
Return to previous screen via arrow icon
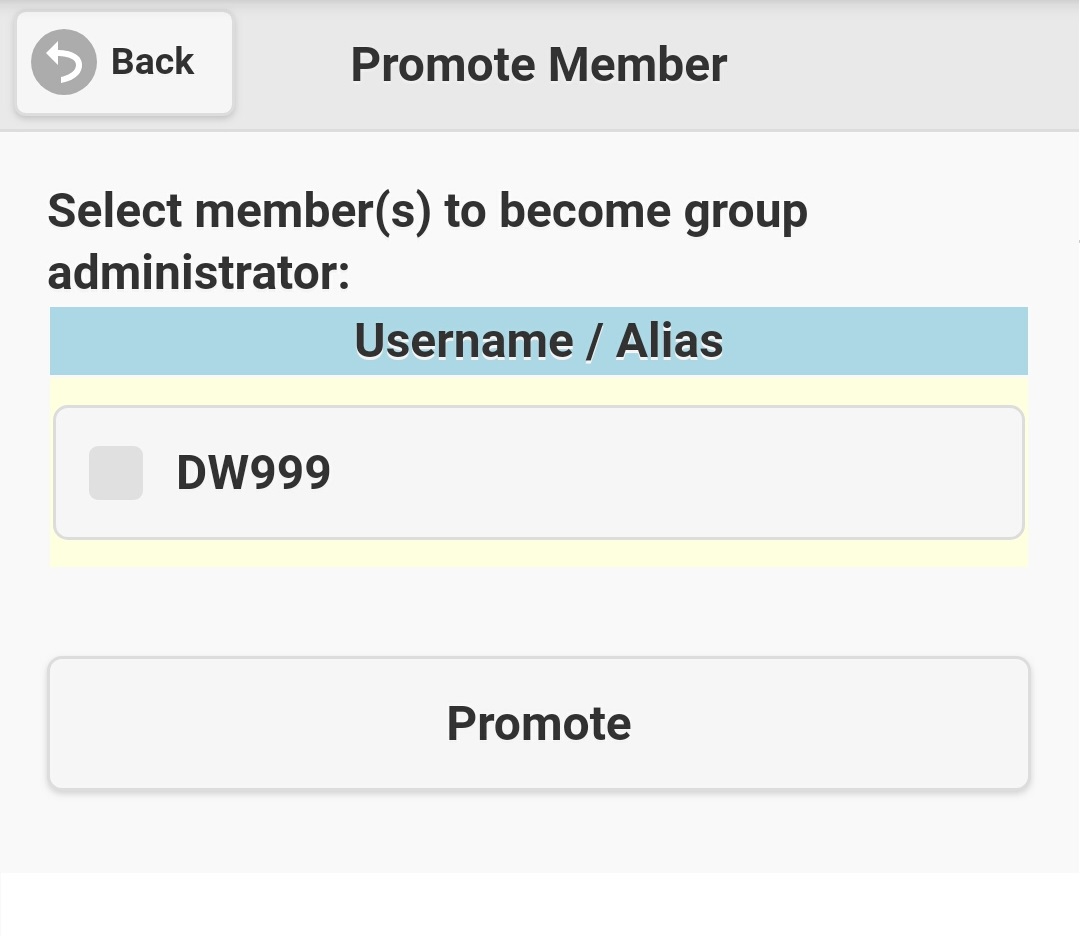click(x=64, y=62)
